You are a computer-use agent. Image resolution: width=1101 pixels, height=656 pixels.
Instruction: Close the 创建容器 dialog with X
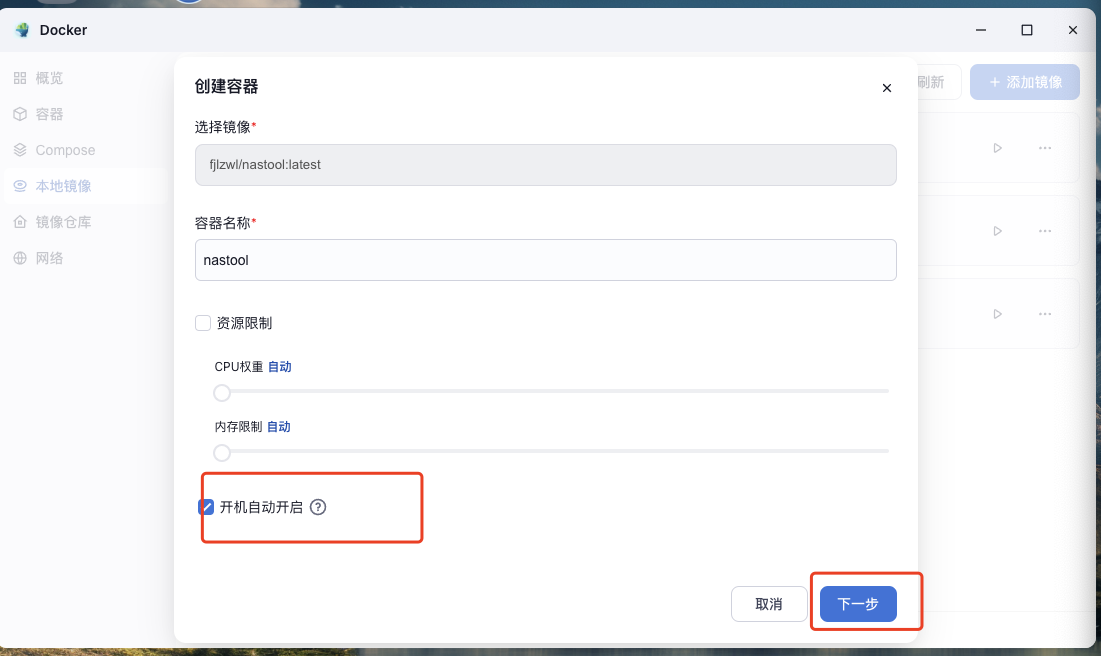tap(886, 88)
